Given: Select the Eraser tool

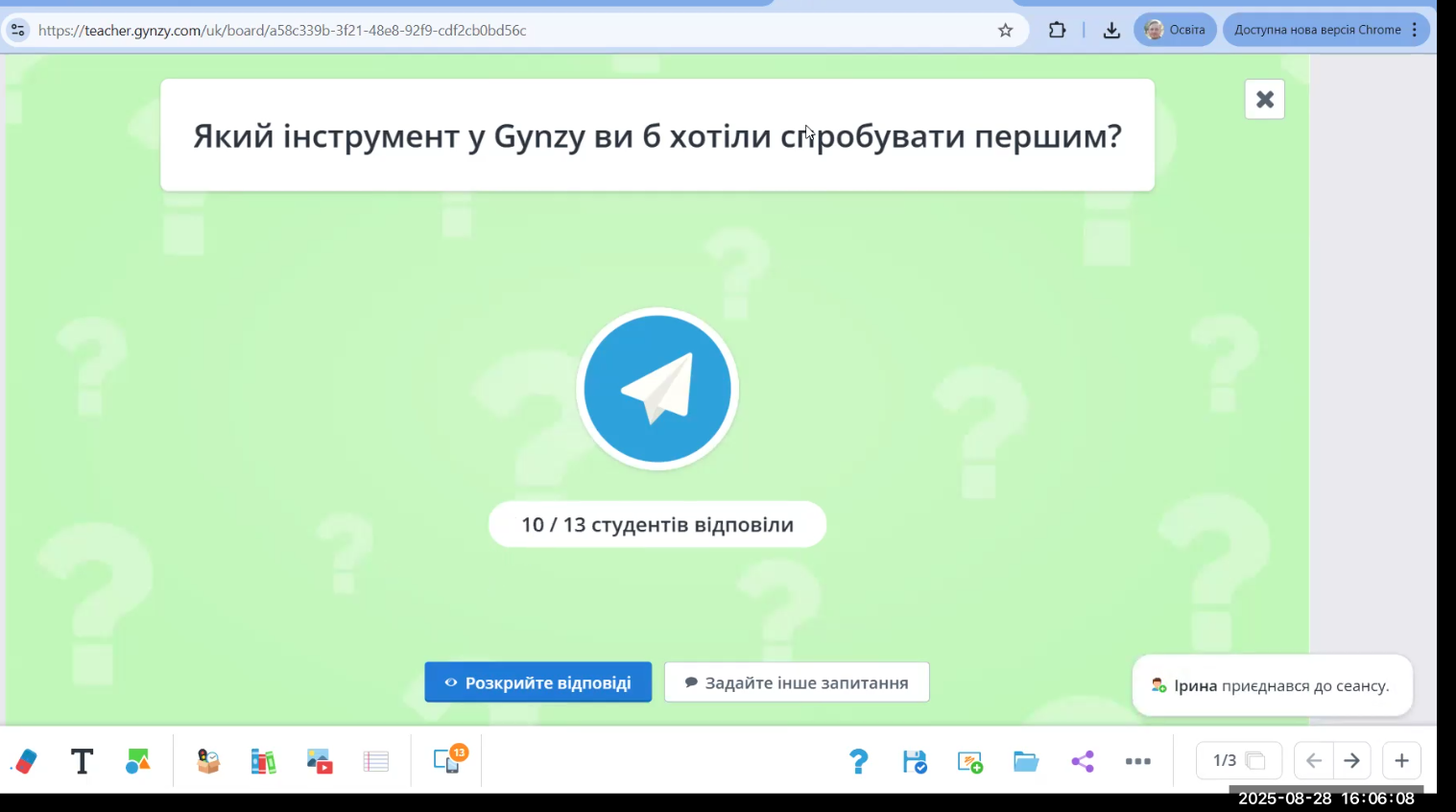Looking at the screenshot, I should tap(26, 761).
